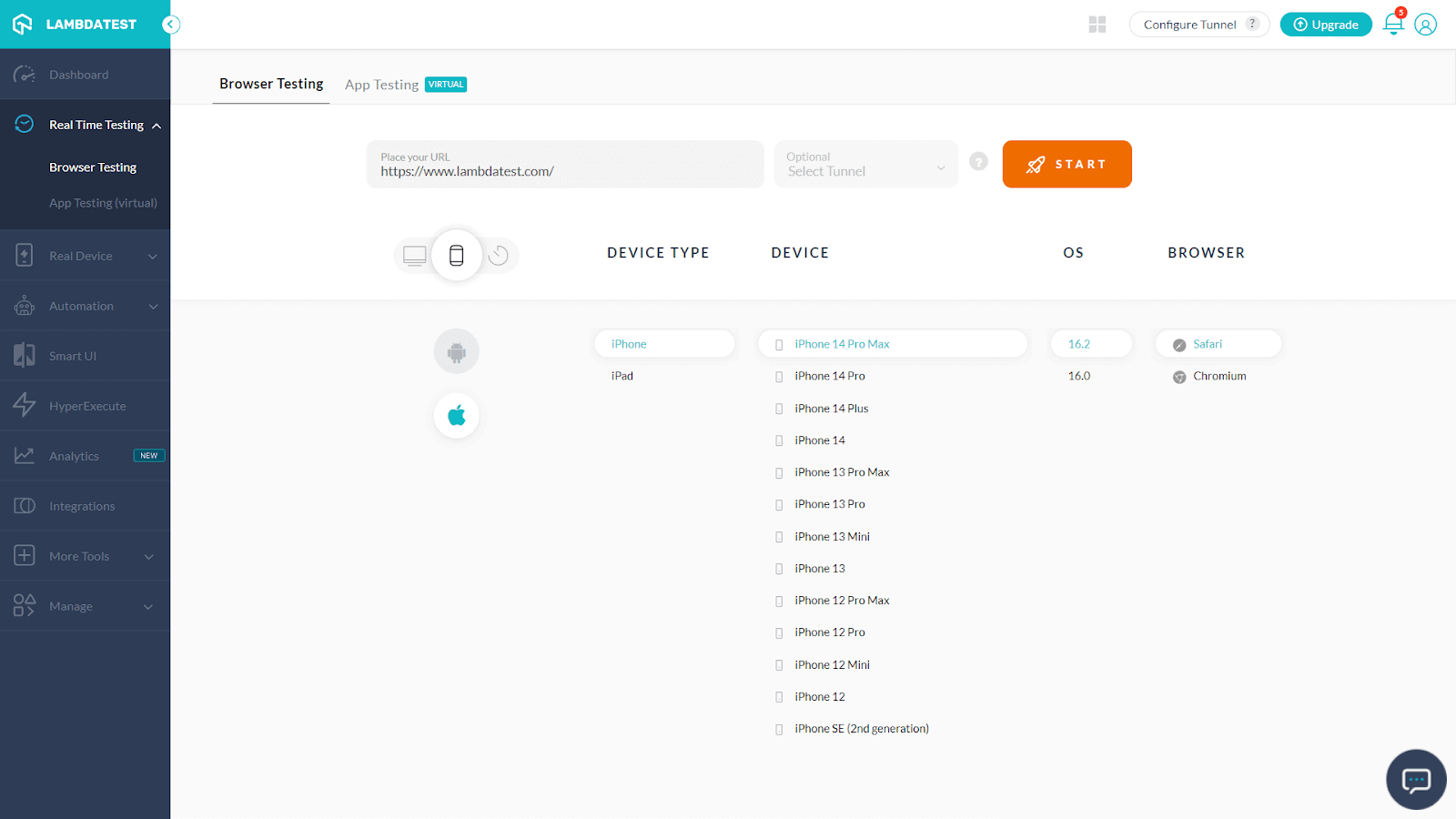The width and height of the screenshot is (1456, 819).
Task: Switch to the App Testing tab
Action: (x=405, y=85)
